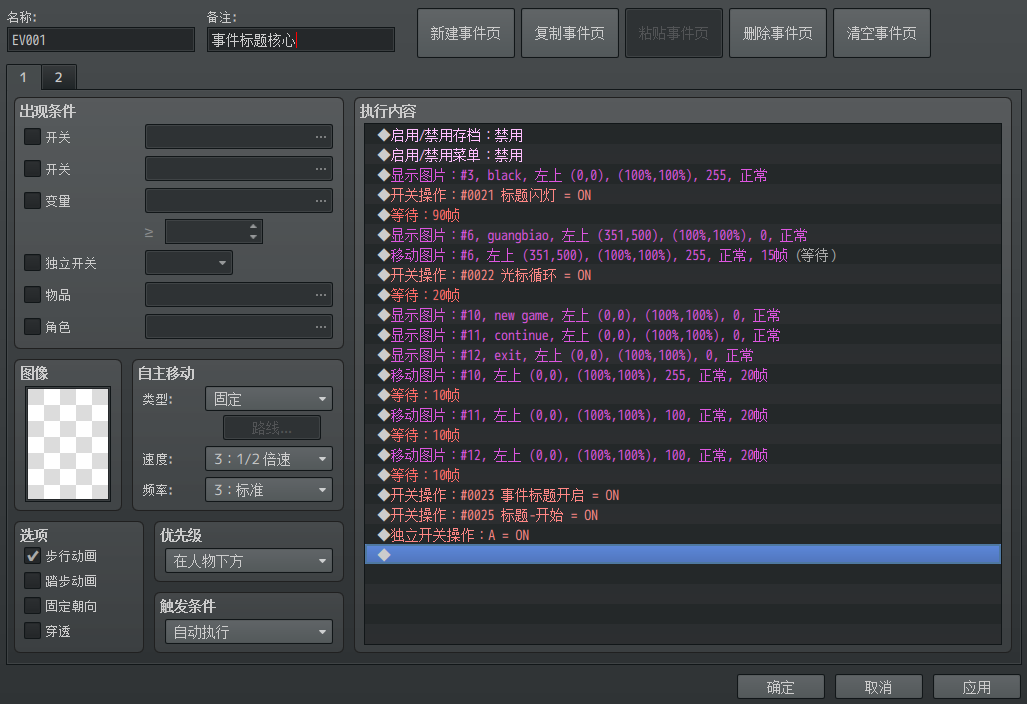
Task: Open the 速度 dropdown showing 1/2 倍速
Action: click(x=269, y=459)
